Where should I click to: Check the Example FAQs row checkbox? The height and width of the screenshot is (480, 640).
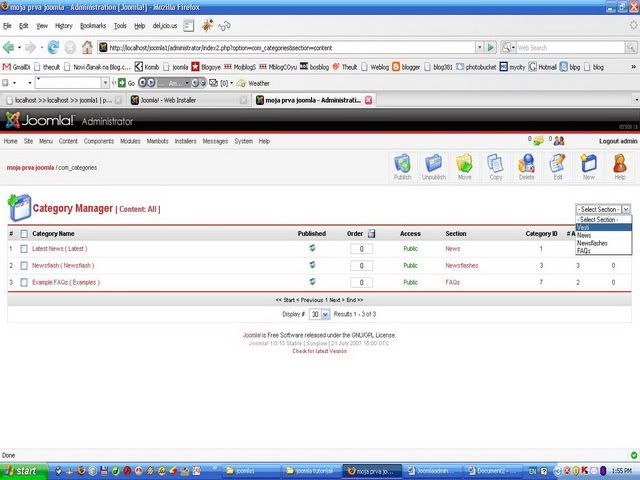click(x=24, y=282)
